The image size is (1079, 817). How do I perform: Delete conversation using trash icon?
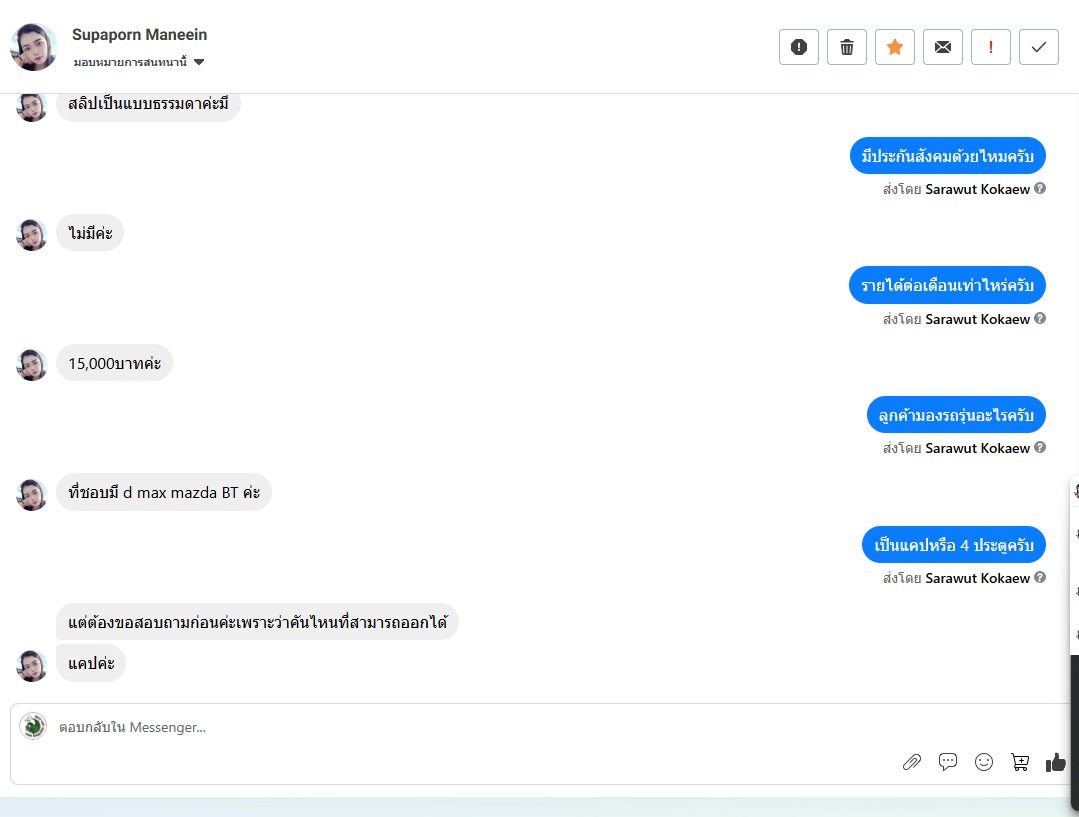coord(846,47)
